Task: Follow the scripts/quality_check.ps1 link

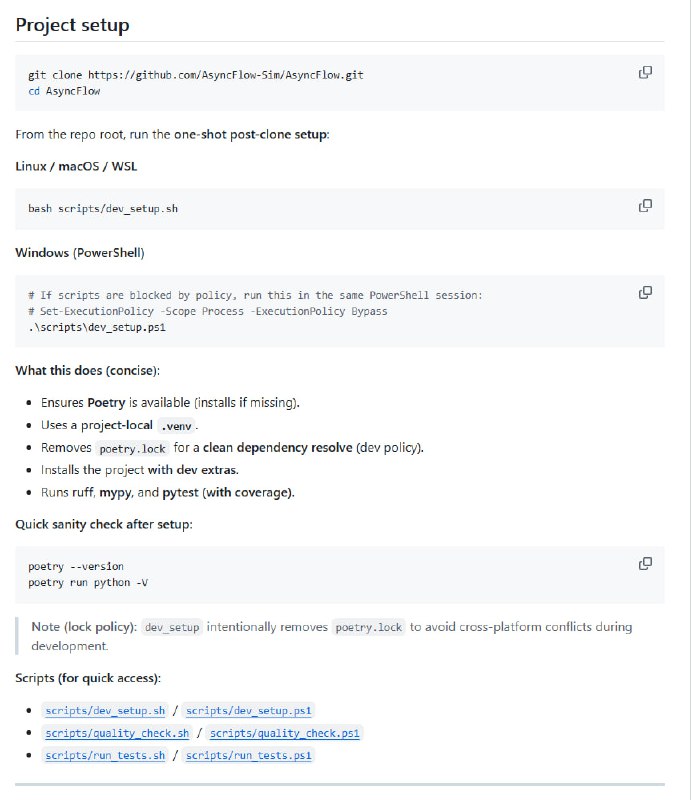Action: [285, 733]
